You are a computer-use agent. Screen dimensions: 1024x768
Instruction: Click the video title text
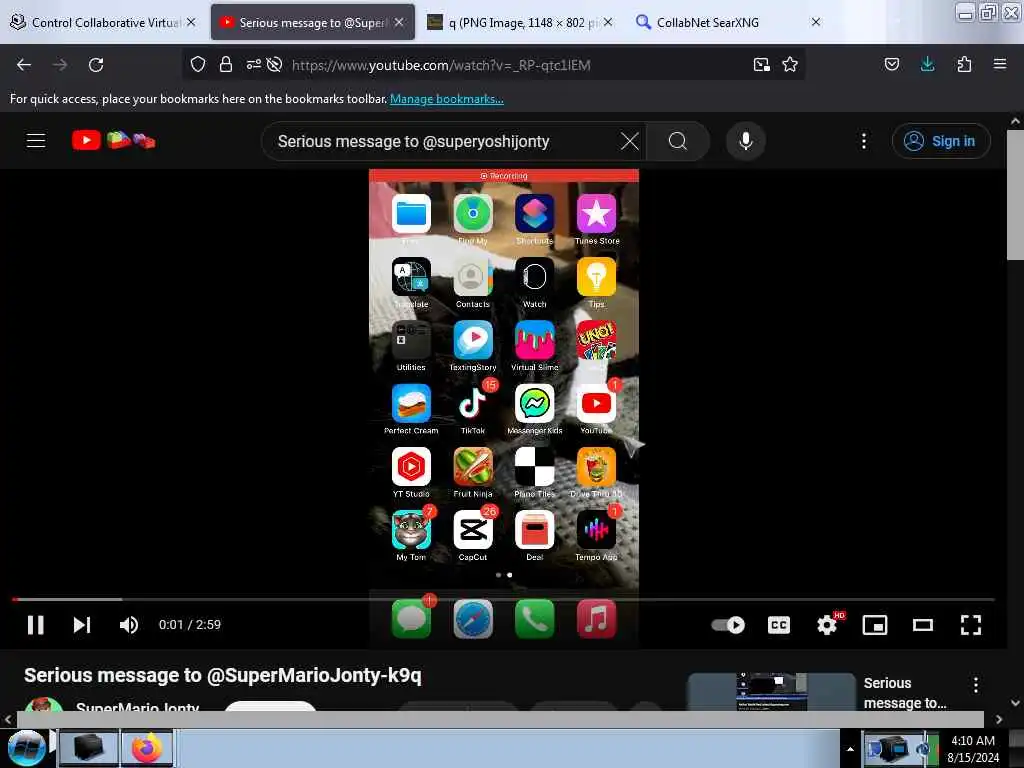(223, 675)
